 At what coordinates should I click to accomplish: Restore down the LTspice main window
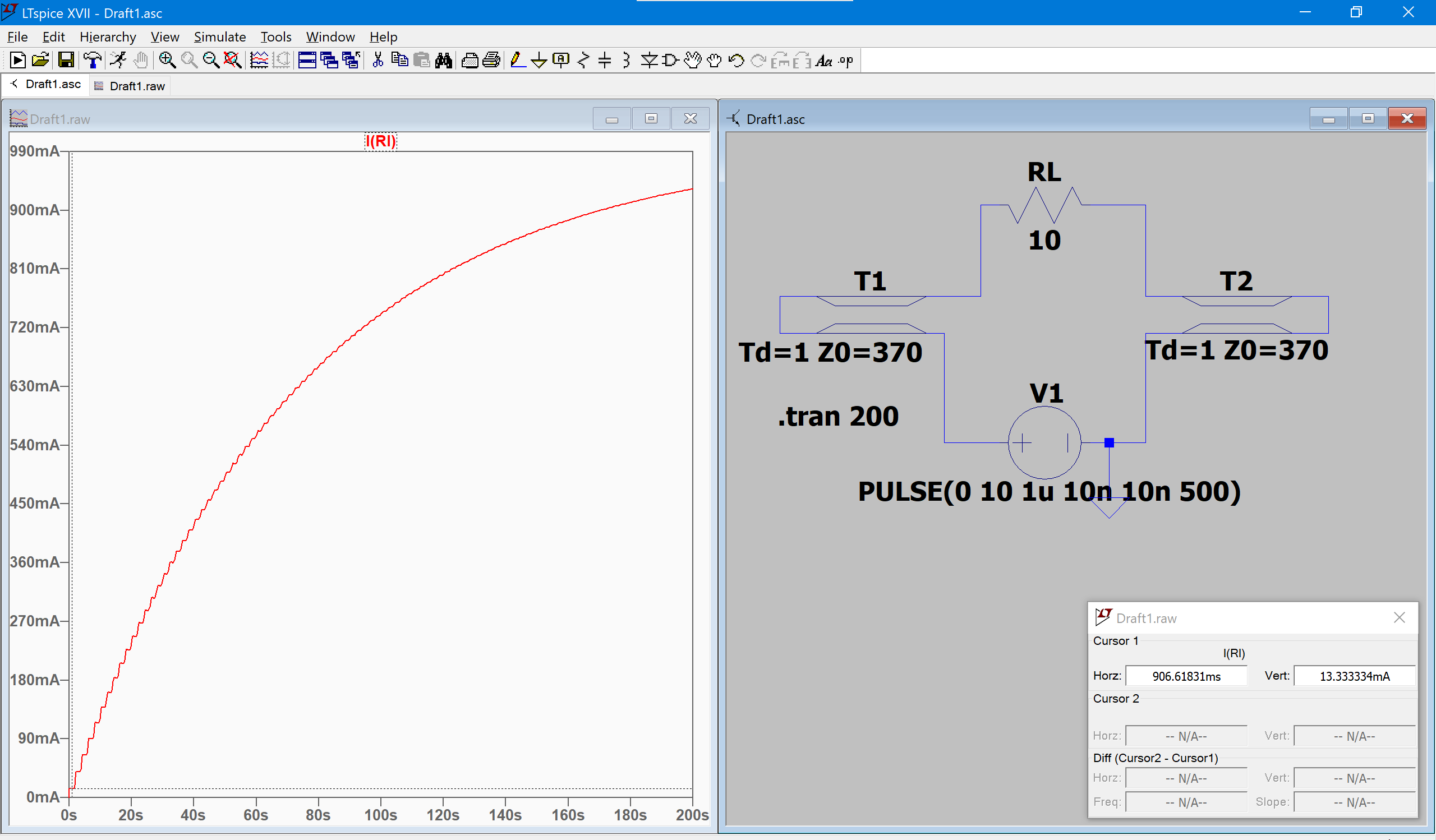click(1356, 12)
